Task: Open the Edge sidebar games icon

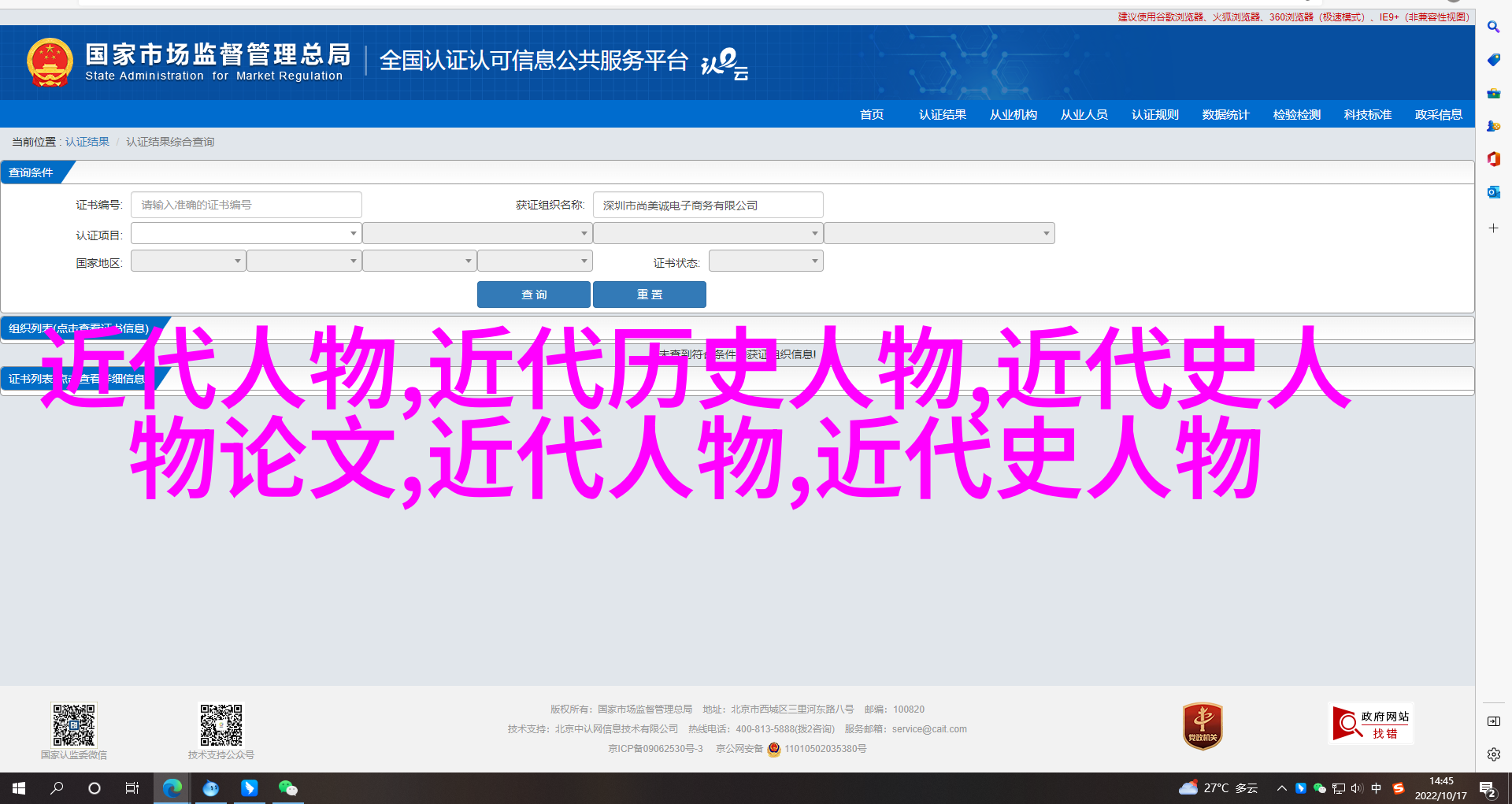Action: pos(1493,126)
